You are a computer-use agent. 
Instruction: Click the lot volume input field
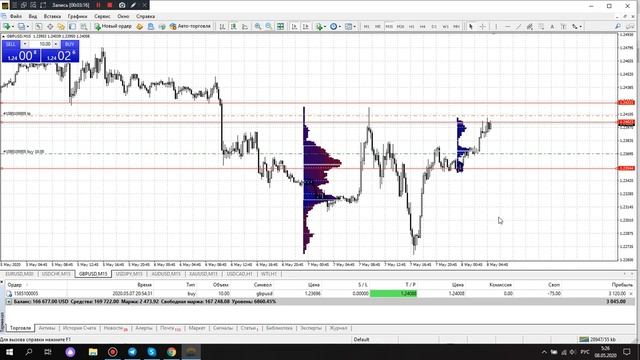click(x=41, y=44)
